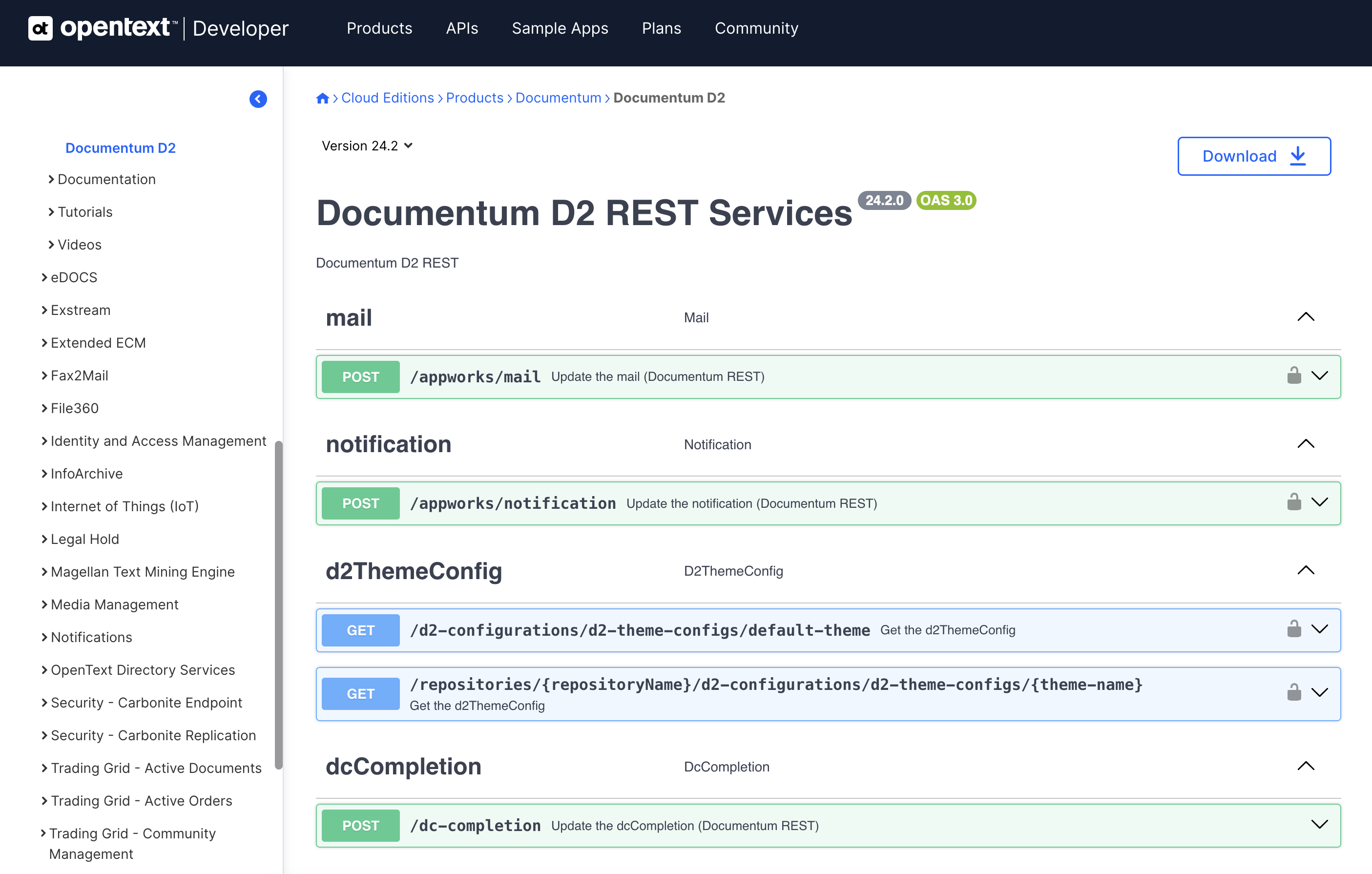The image size is (1372, 874).
Task: Click the OAS 3.0 badge
Action: pyautogui.click(x=946, y=201)
